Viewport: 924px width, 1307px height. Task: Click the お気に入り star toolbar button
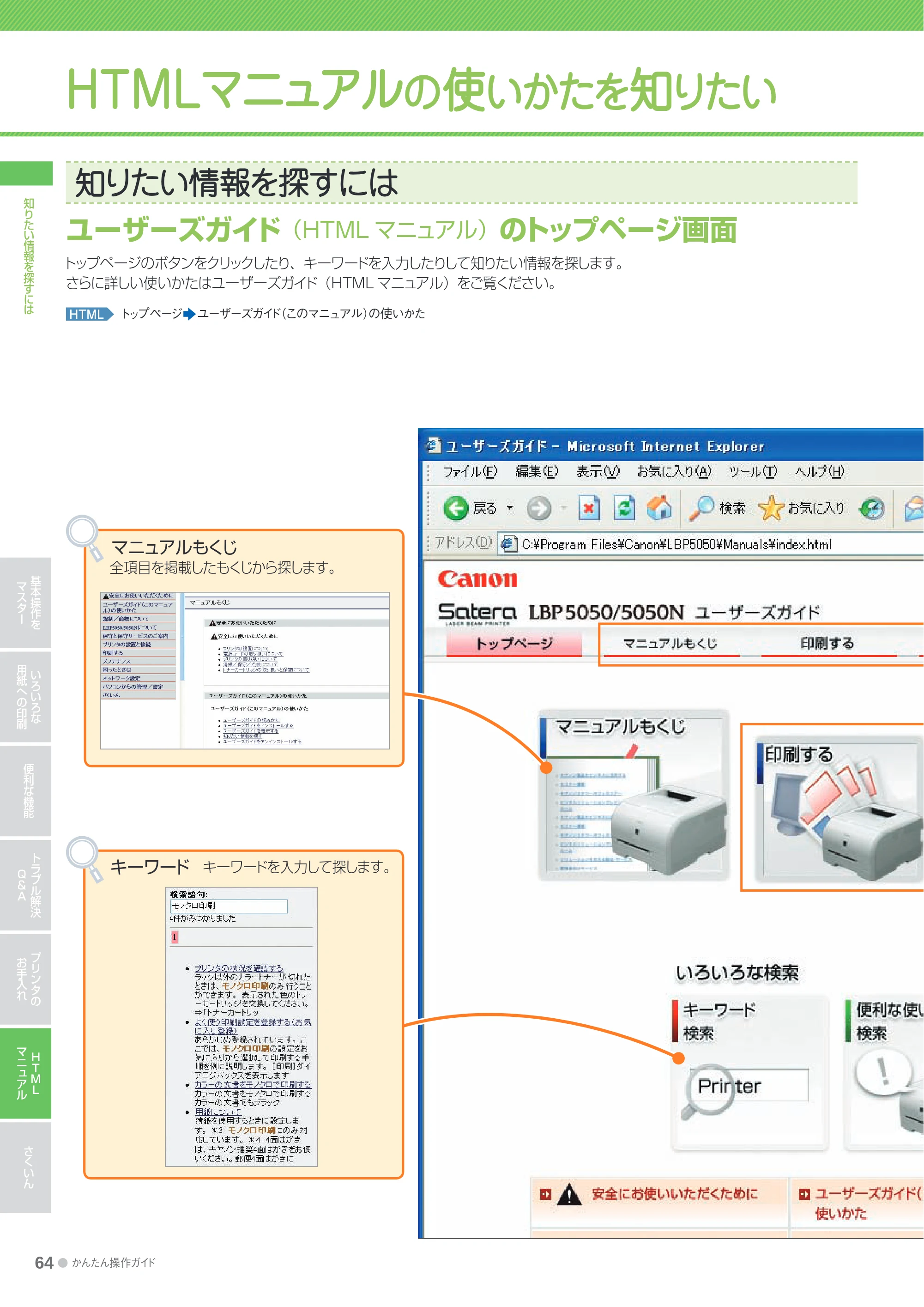802,508
